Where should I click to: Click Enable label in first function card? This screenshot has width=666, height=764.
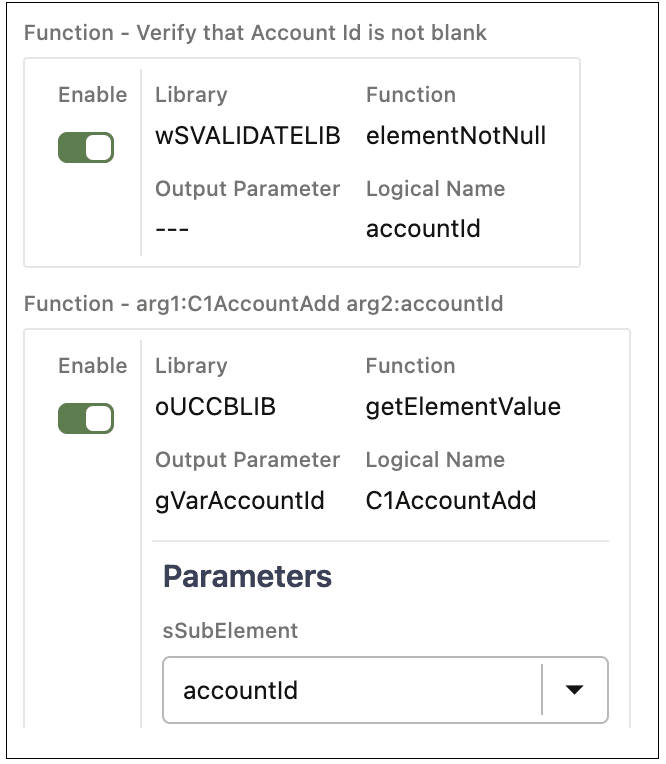pos(93,95)
